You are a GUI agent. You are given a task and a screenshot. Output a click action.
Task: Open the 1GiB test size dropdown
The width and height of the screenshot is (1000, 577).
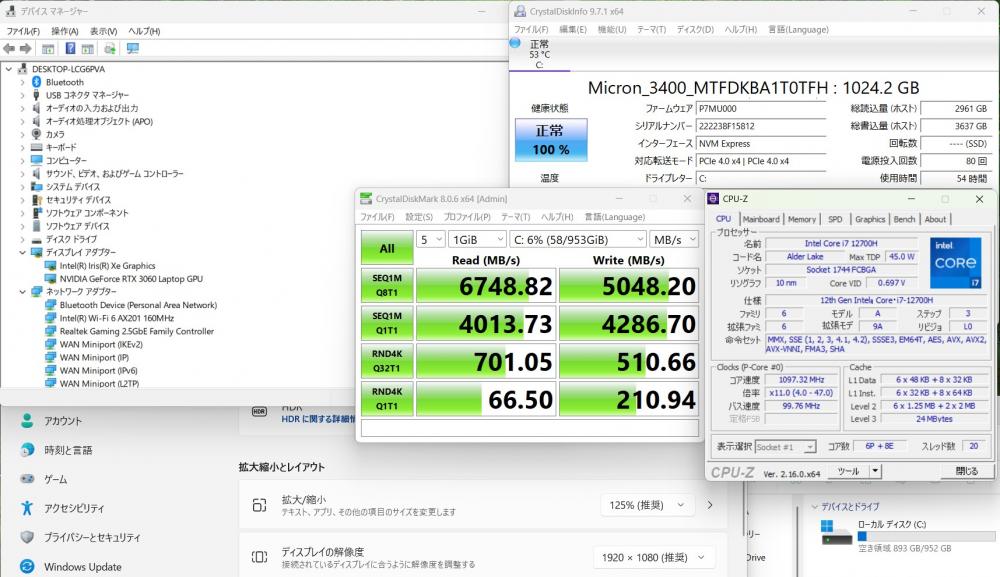476,240
